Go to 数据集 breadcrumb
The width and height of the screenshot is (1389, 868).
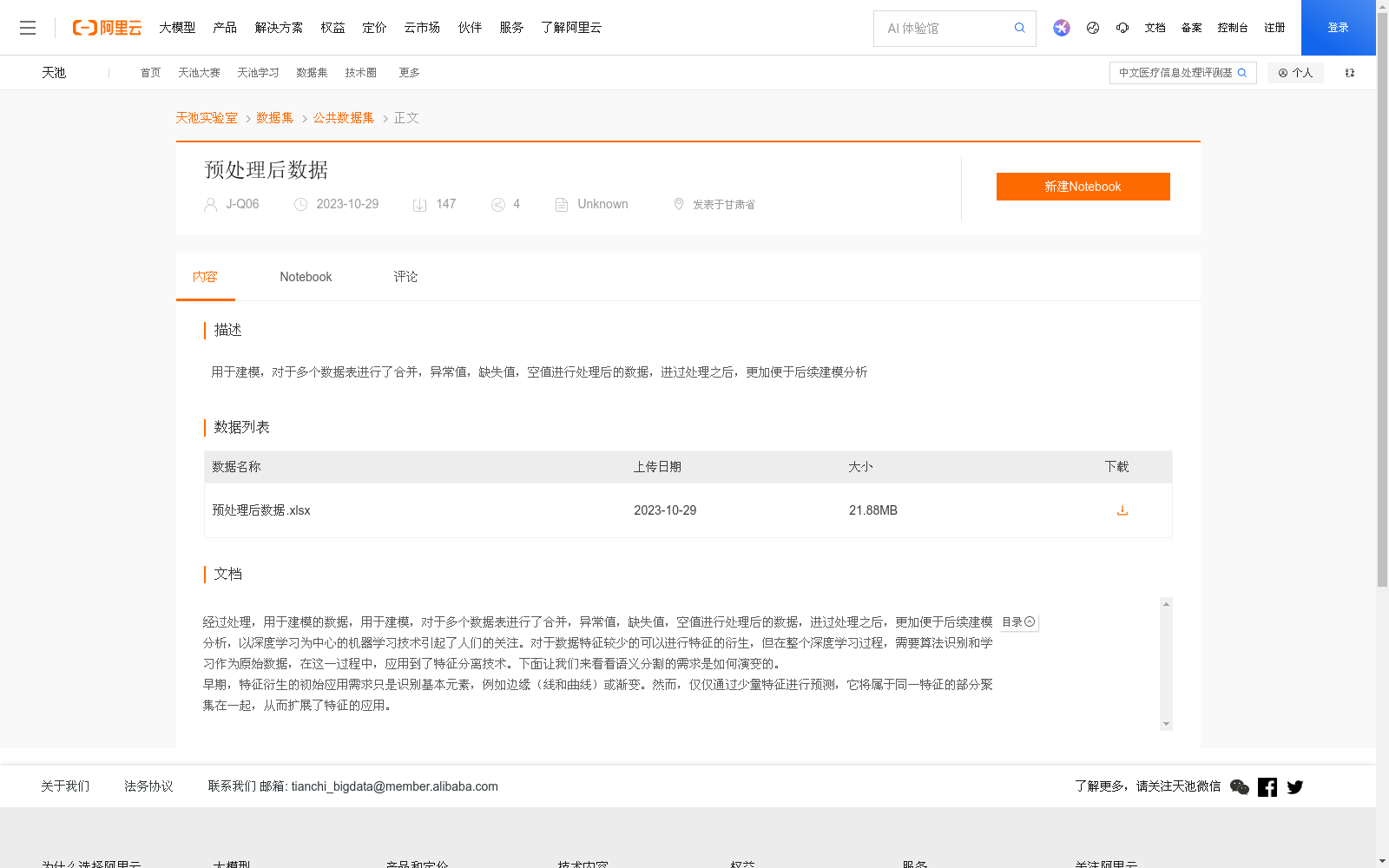(x=274, y=118)
